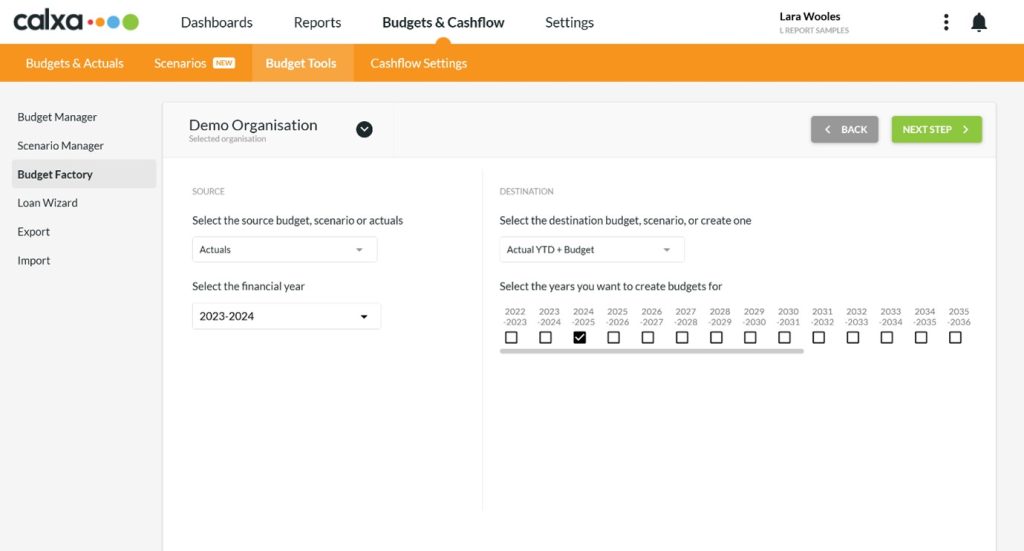Click the organisation selector chevron icon
The image size is (1024, 551).
[x=364, y=129]
